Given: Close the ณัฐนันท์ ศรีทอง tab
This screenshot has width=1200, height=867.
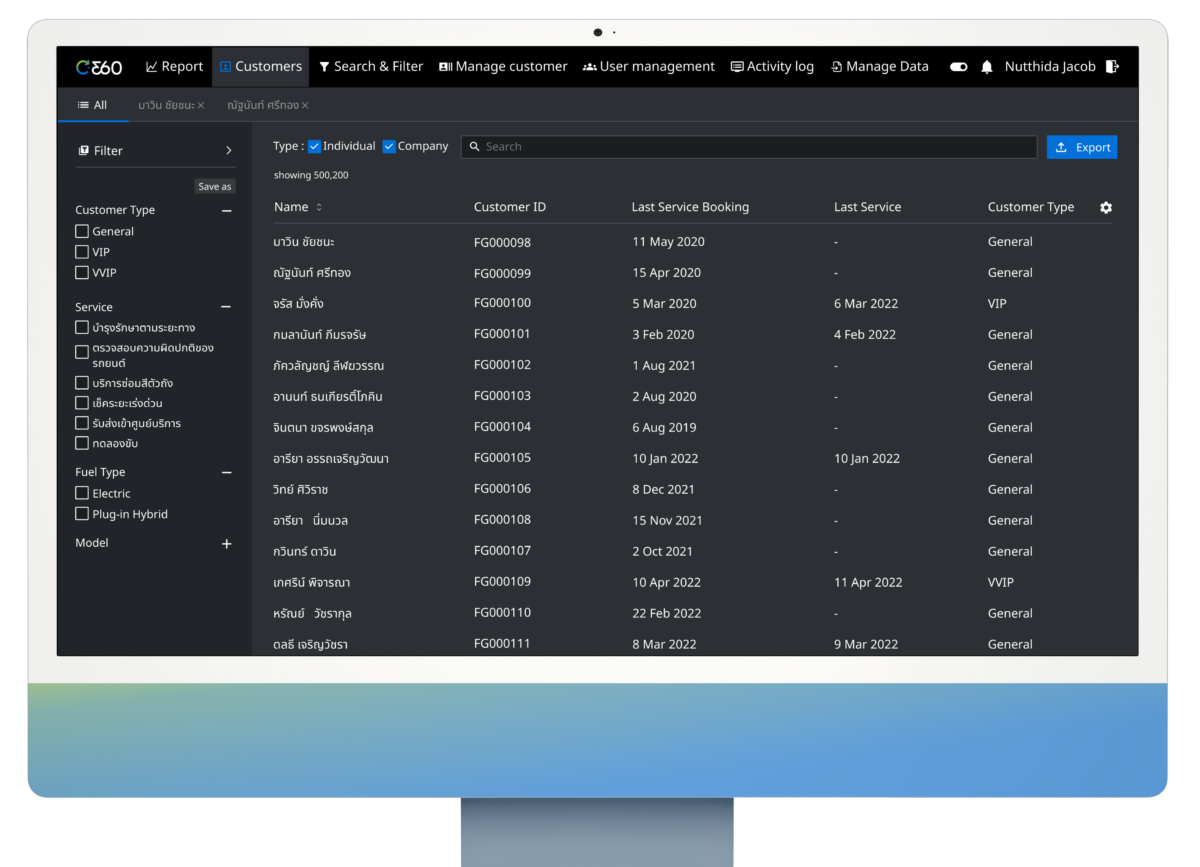Looking at the screenshot, I should (305, 105).
